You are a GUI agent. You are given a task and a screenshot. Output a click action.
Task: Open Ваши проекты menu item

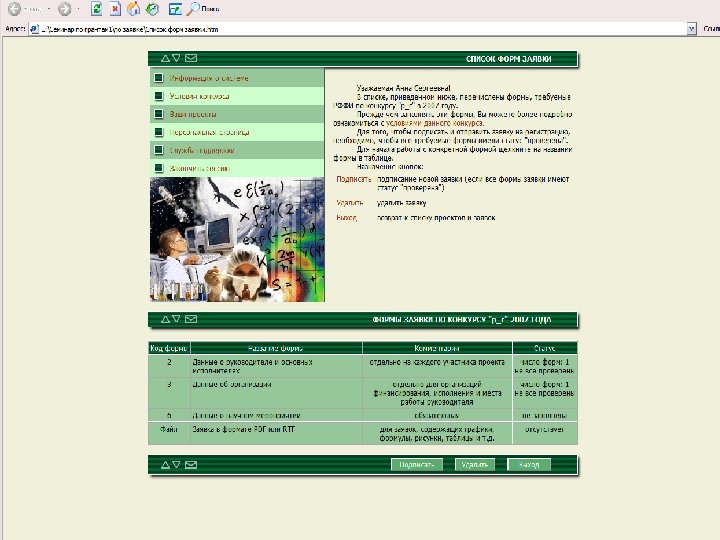[237, 114]
